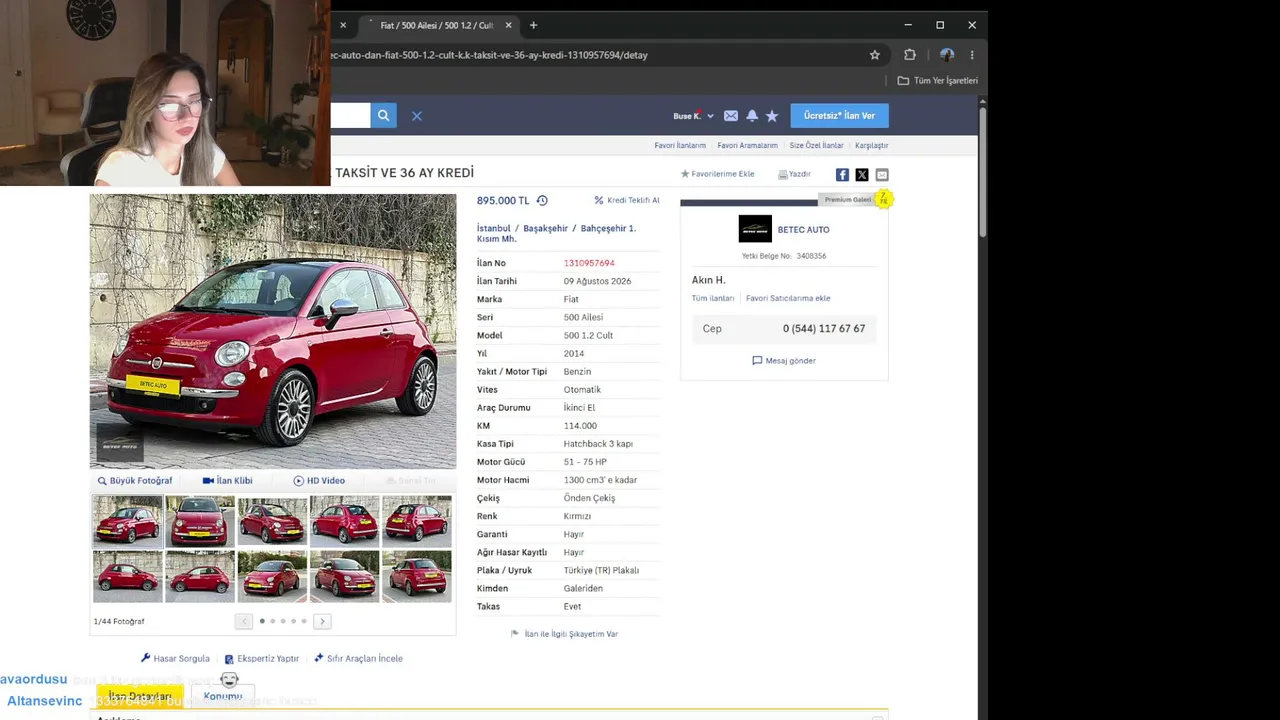Print the listing via Yazdır
The width and height of the screenshot is (1280, 720).
pyautogui.click(x=794, y=174)
